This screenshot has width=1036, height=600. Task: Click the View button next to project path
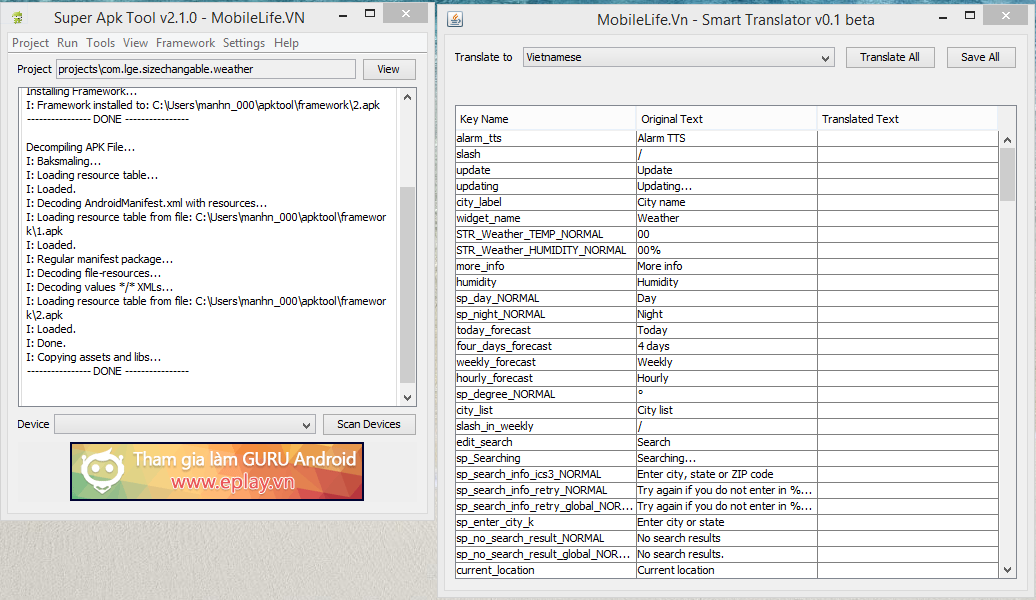(388, 69)
